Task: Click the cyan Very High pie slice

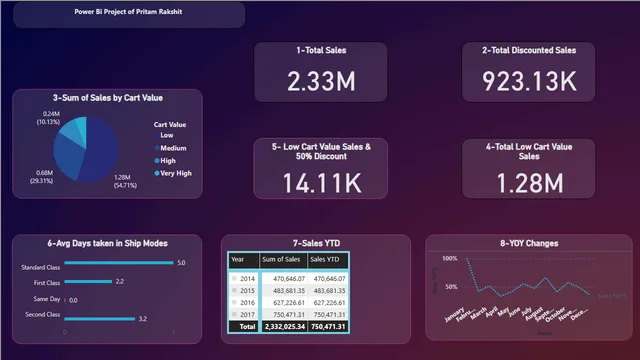Action: 82,127
